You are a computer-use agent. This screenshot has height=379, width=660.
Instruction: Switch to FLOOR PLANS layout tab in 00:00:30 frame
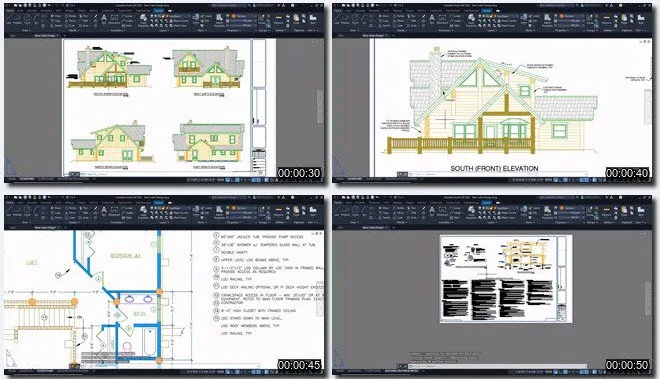[46, 179]
